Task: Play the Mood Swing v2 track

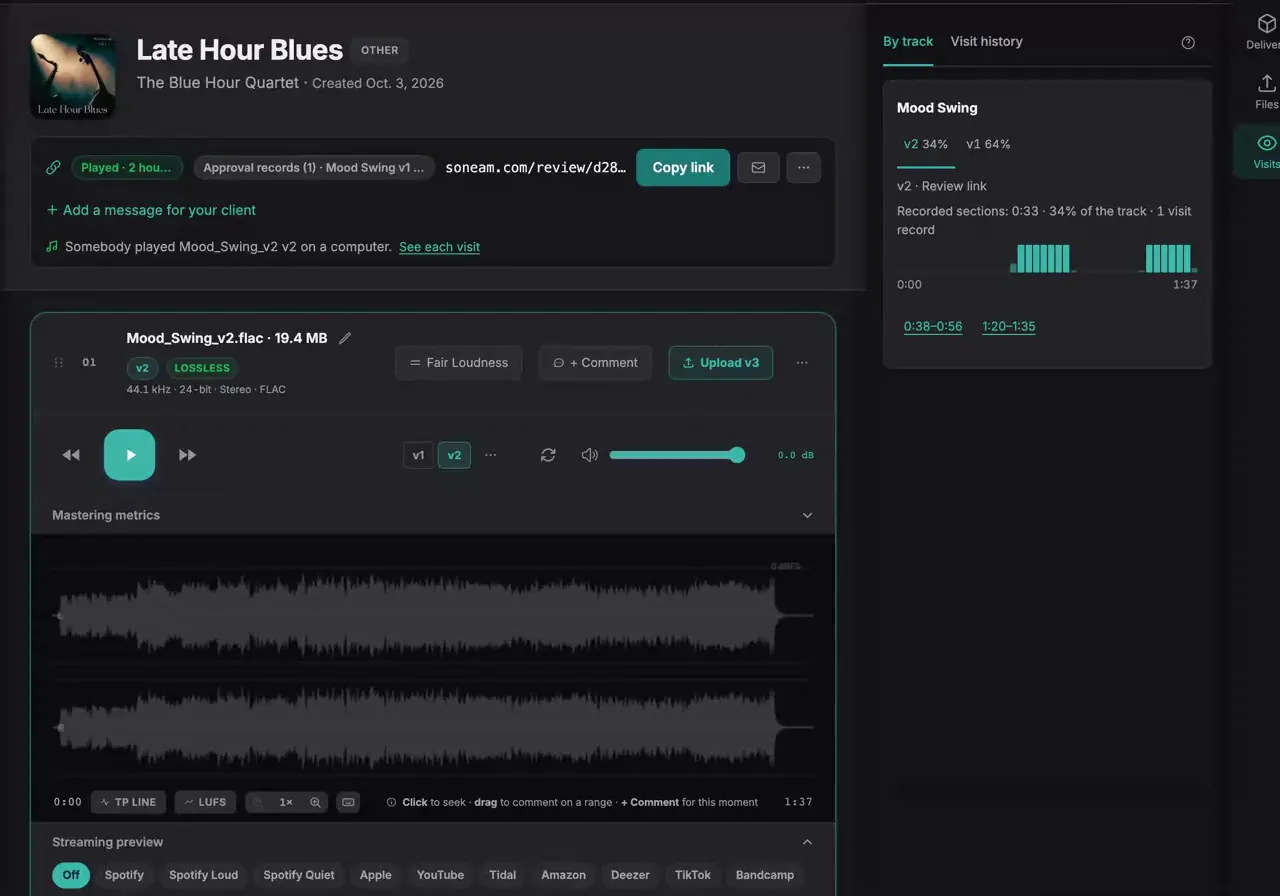Action: (x=130, y=455)
